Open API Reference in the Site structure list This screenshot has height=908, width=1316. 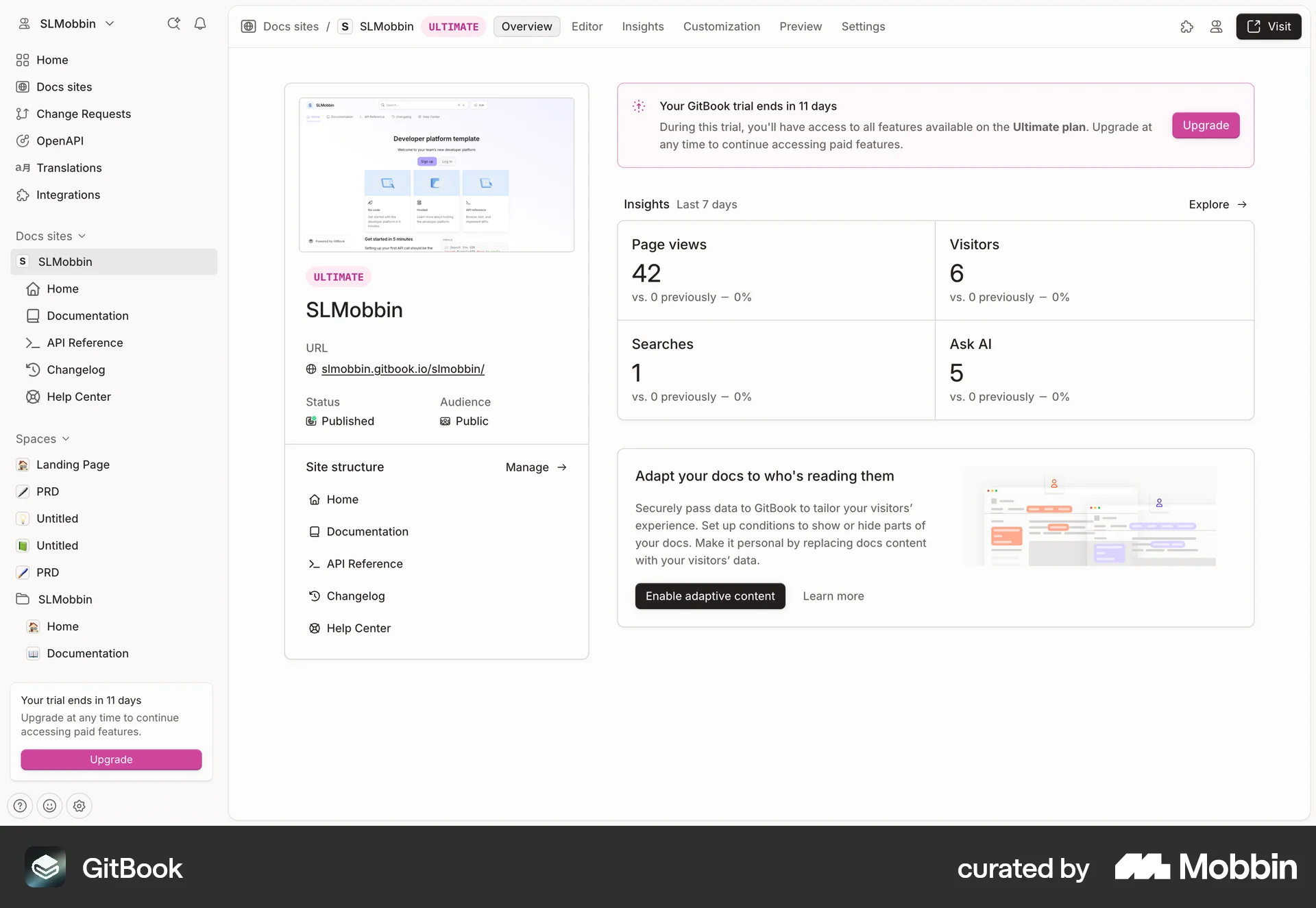(365, 564)
